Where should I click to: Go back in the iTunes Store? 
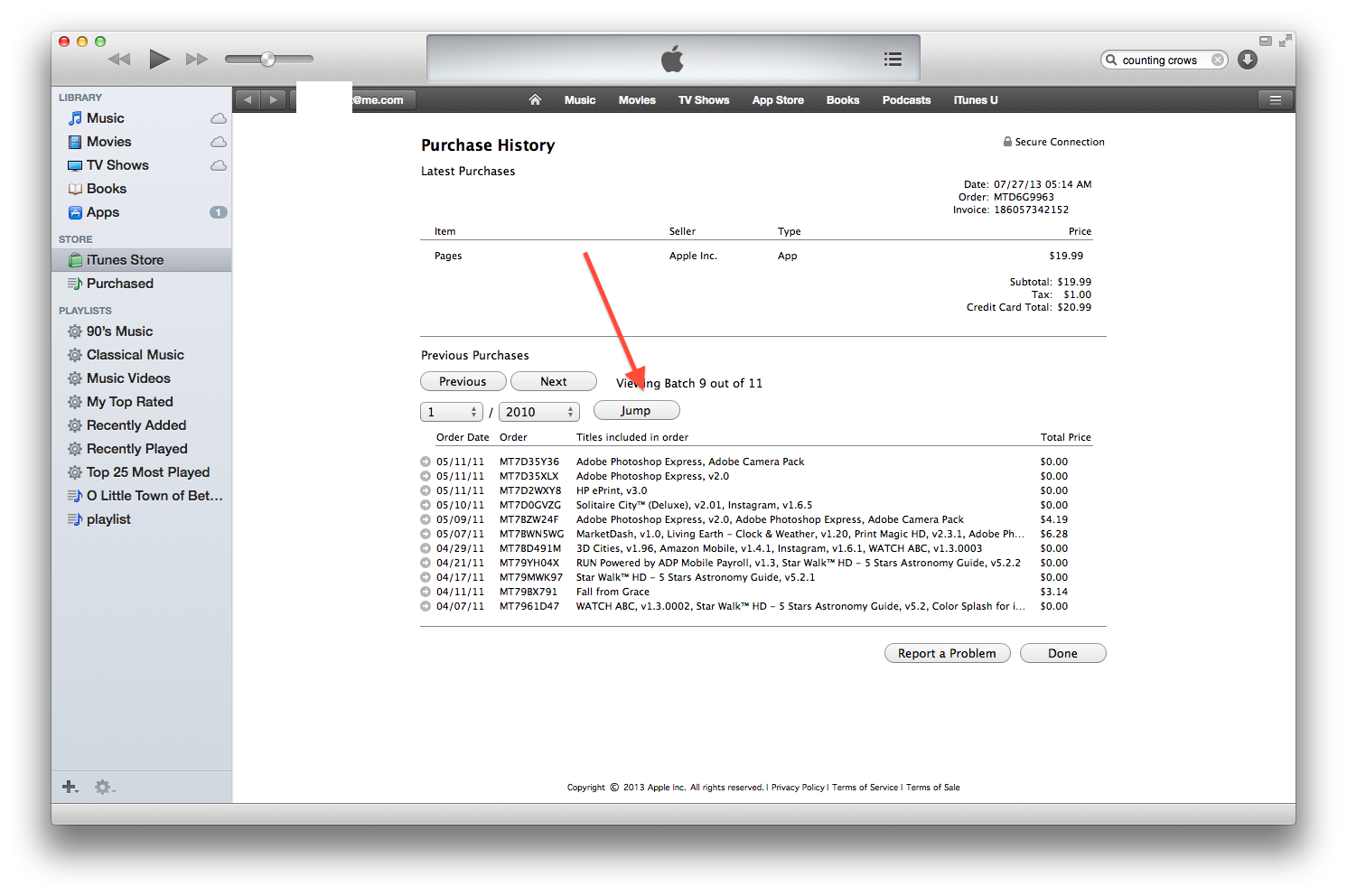[248, 100]
